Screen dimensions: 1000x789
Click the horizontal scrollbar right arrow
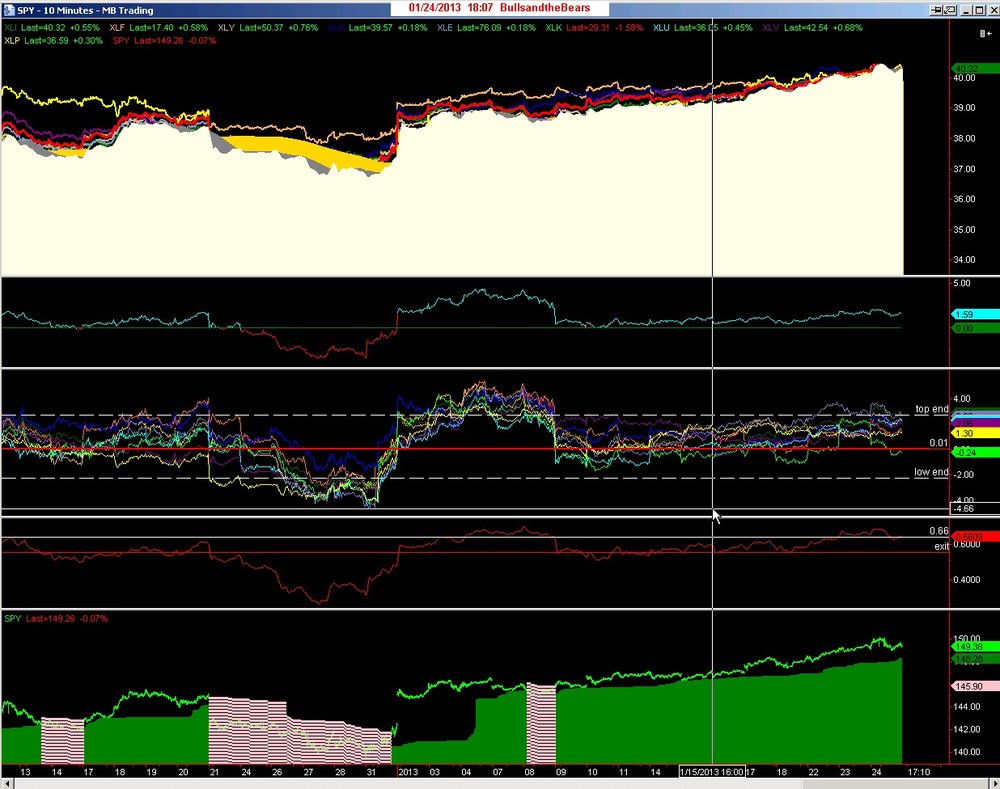(994, 783)
